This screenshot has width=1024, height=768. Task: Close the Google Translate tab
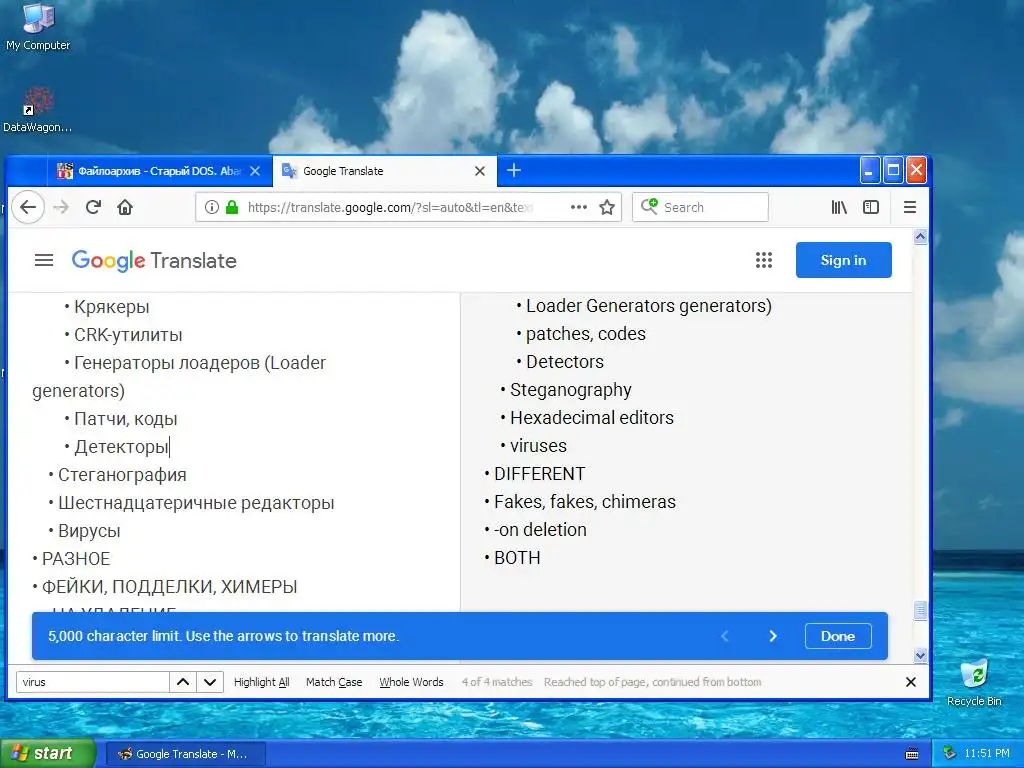480,171
